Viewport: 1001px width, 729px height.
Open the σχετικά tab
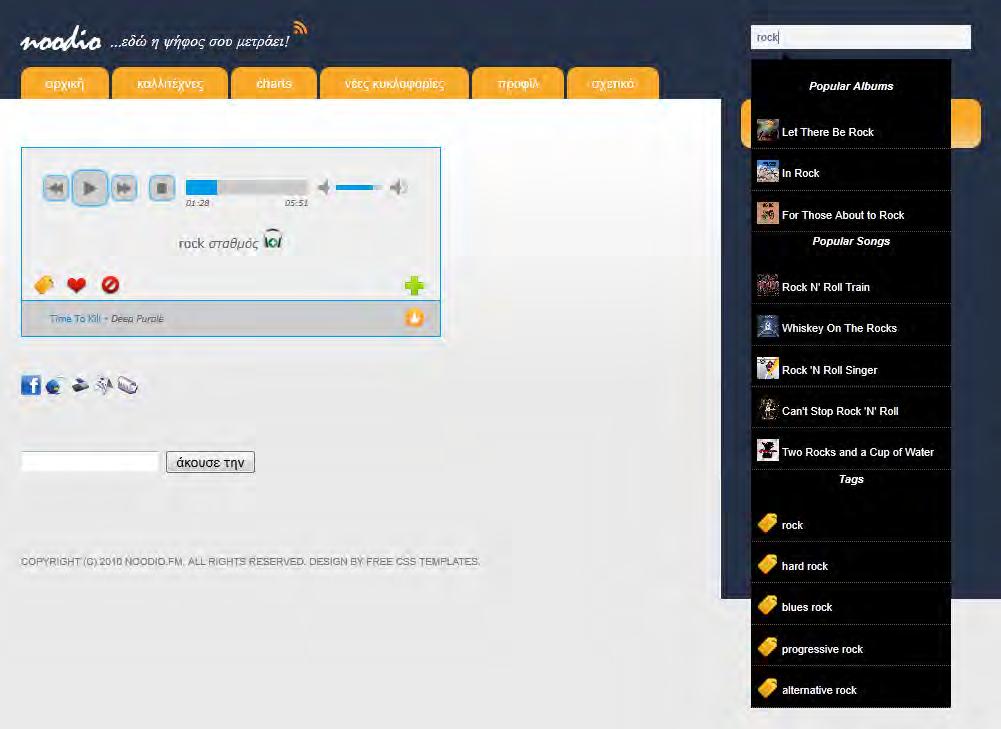click(613, 84)
